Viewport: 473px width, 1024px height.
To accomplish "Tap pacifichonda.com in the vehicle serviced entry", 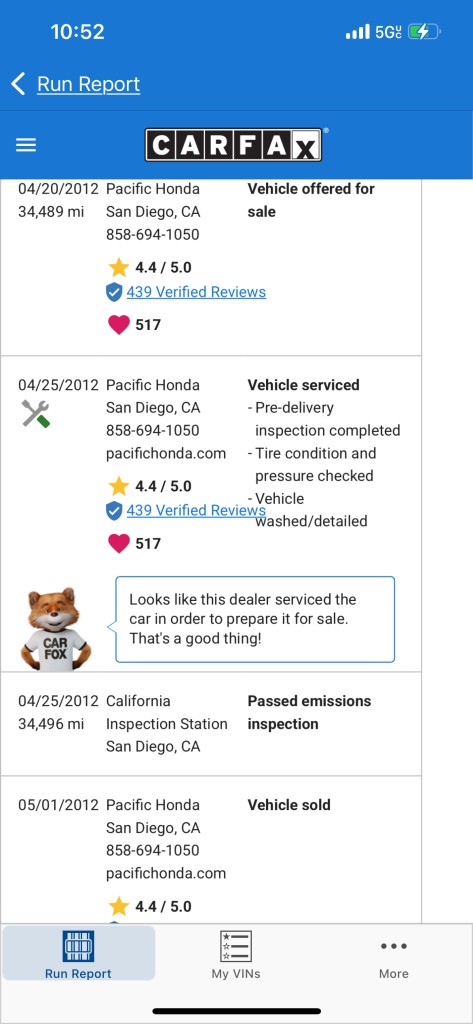I will 166,453.
